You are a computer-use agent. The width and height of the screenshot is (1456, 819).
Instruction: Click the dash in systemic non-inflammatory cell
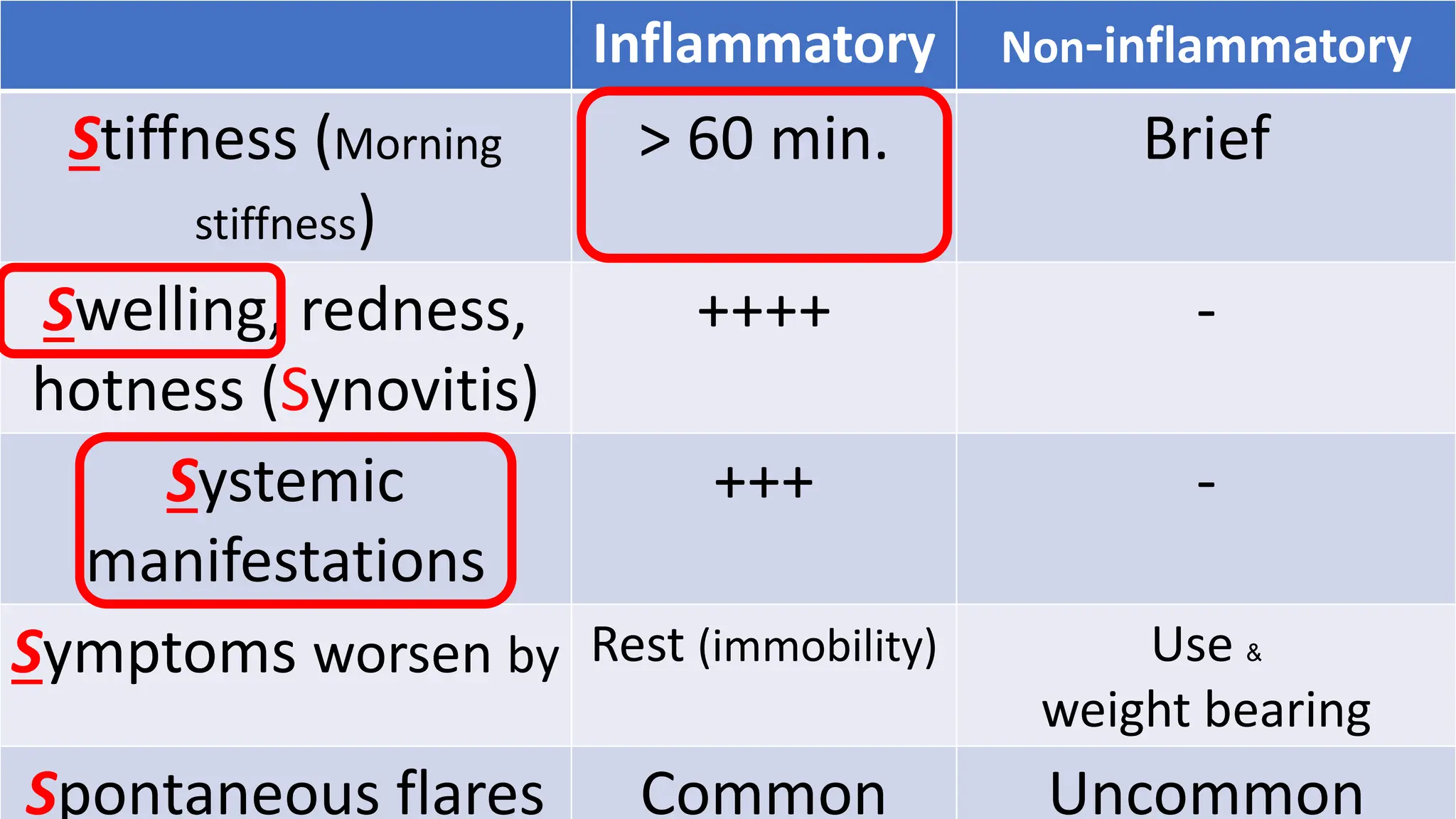1206,484
